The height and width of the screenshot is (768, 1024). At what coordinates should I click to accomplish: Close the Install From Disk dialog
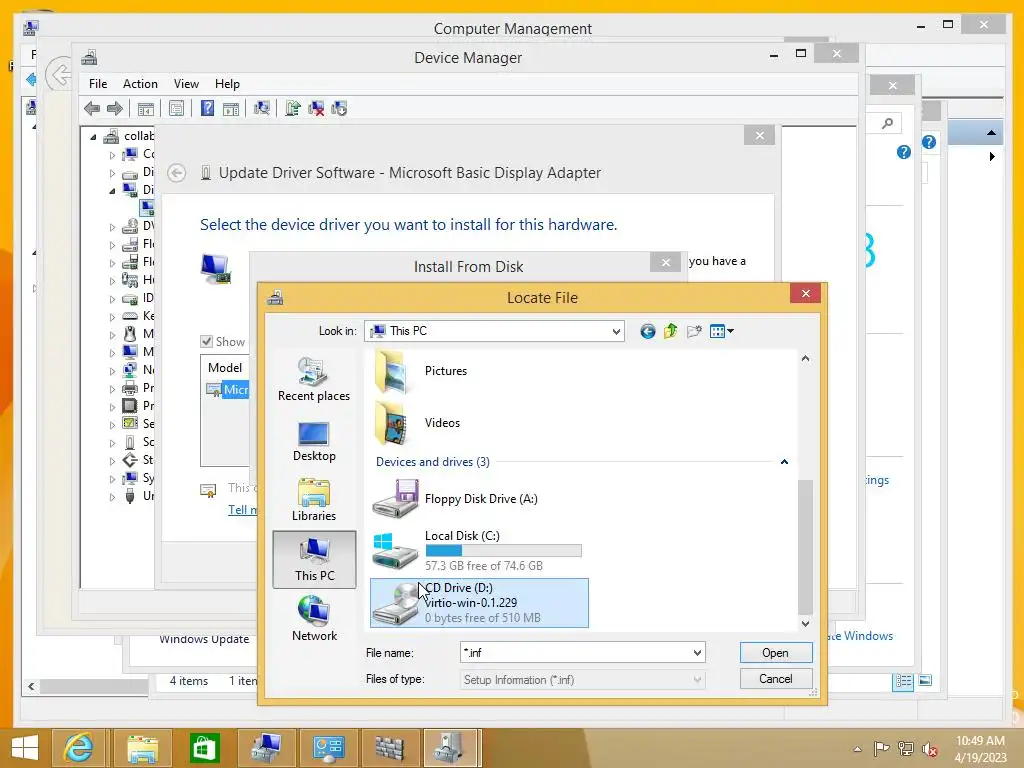click(666, 263)
